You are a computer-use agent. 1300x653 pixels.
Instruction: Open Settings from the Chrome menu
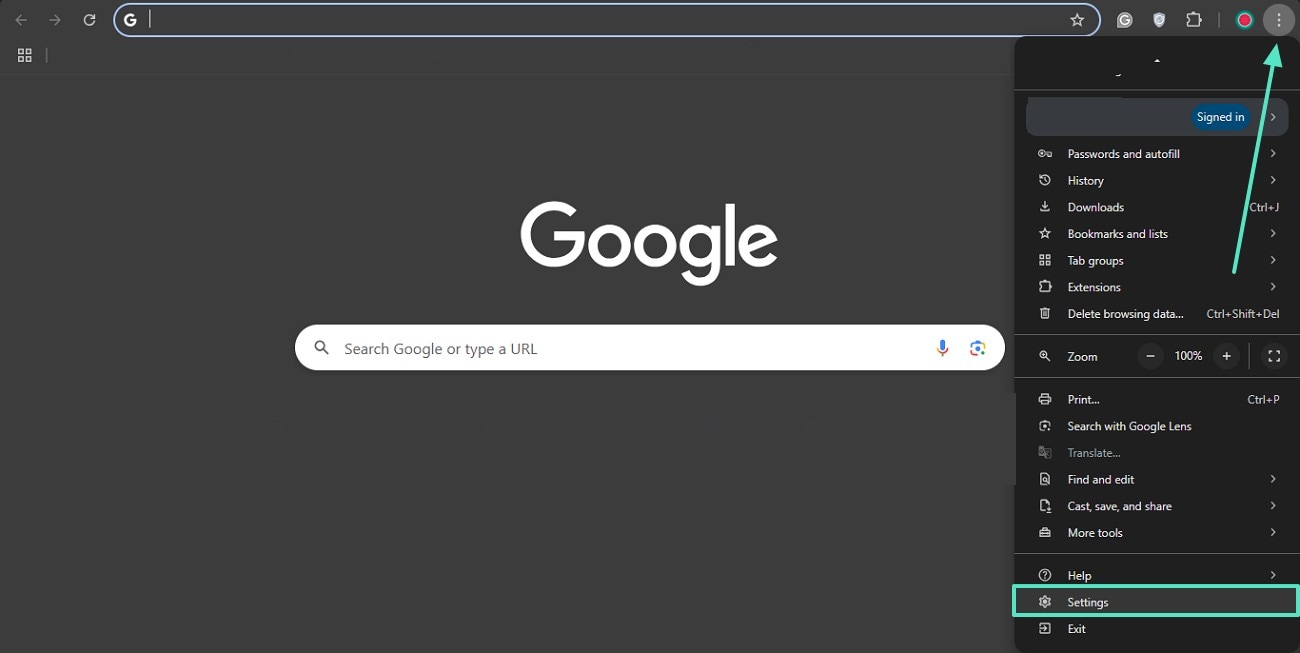point(1157,602)
